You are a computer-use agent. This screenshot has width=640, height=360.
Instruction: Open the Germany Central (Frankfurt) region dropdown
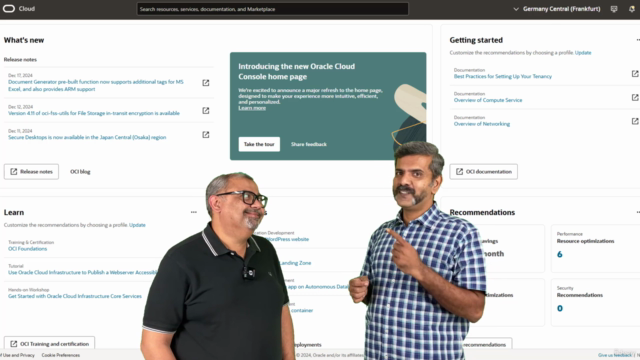coord(557,9)
